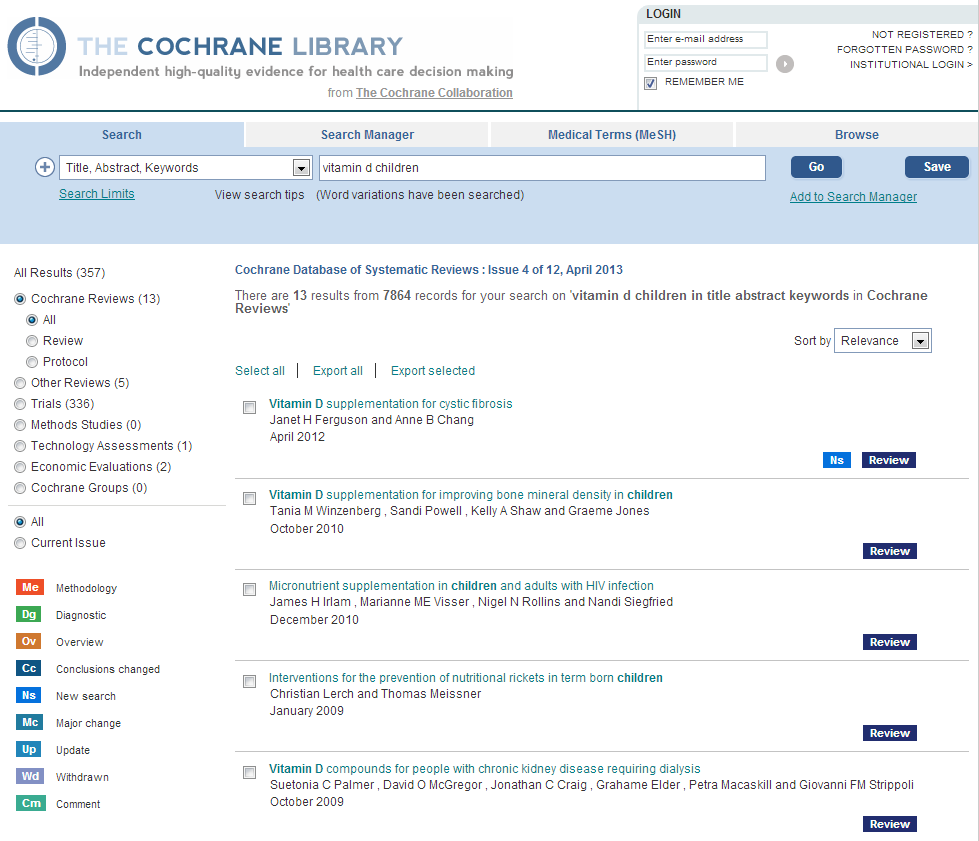
Task: Open the bone mineral density in children review
Action: [x=471, y=494]
